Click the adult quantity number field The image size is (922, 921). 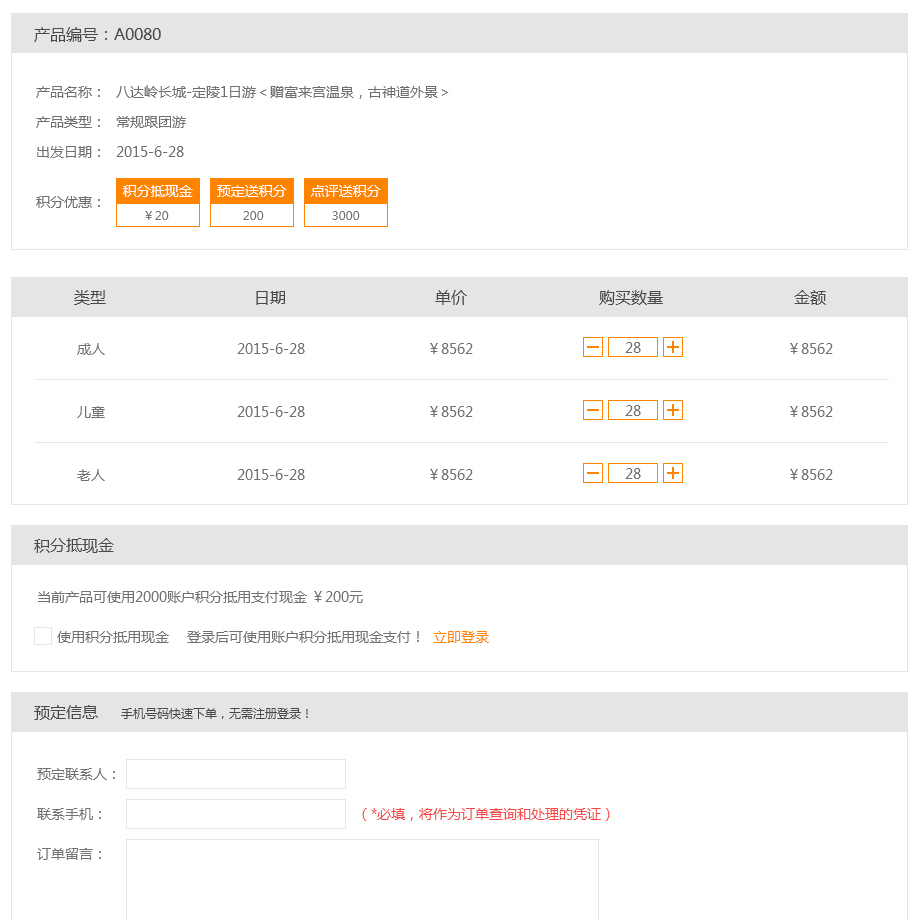pos(633,347)
